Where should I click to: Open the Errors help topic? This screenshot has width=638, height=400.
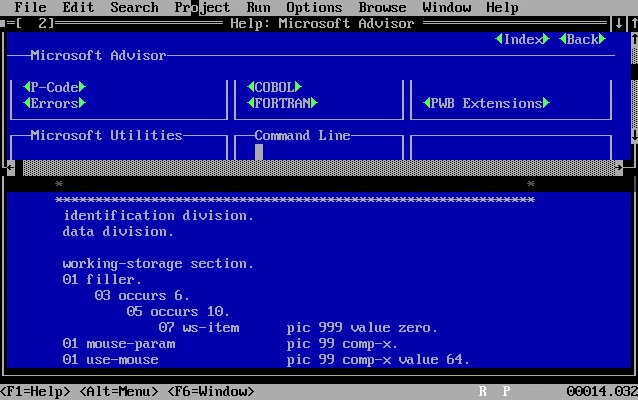[x=54, y=103]
